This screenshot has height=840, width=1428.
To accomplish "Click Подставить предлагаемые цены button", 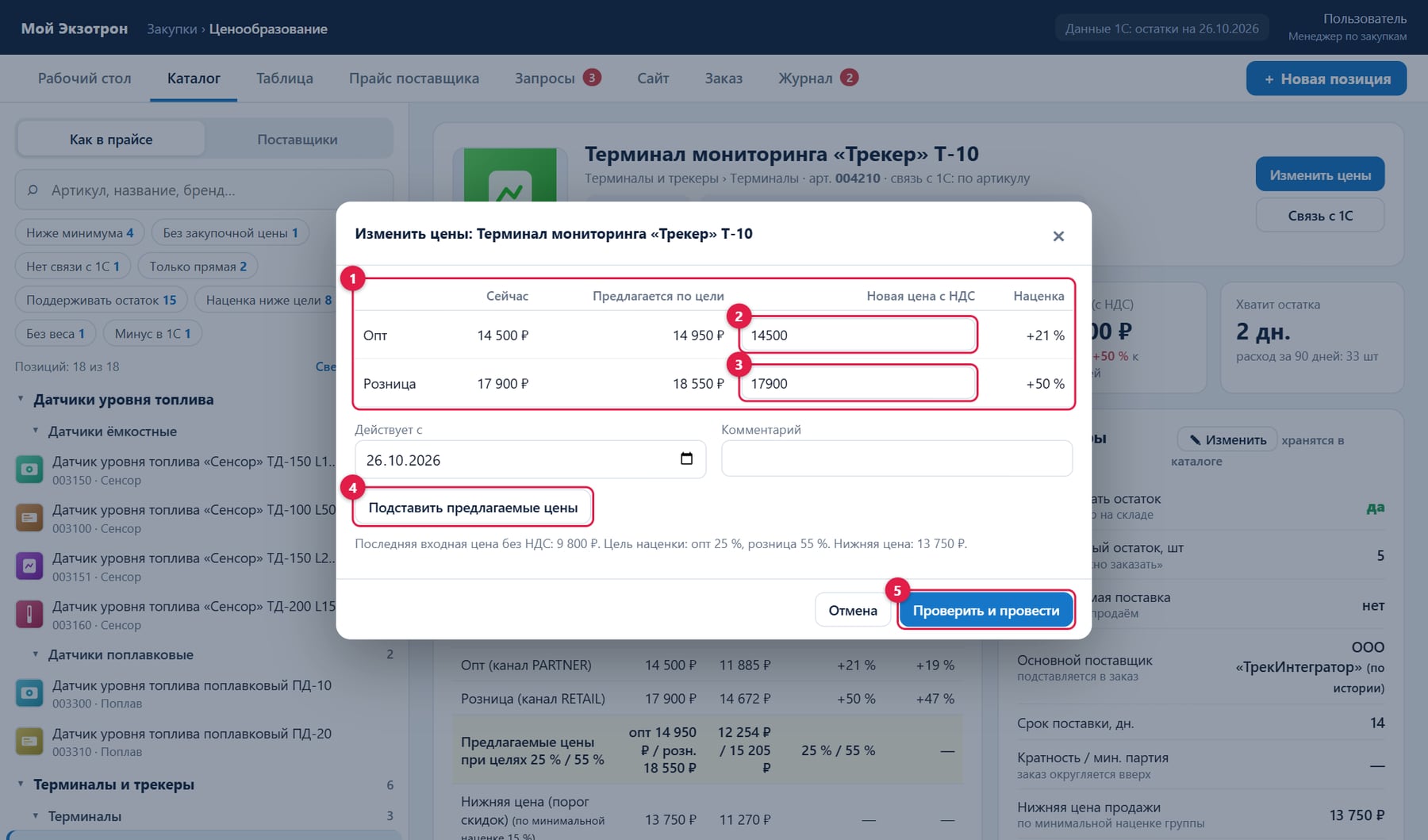I will pyautogui.click(x=473, y=508).
